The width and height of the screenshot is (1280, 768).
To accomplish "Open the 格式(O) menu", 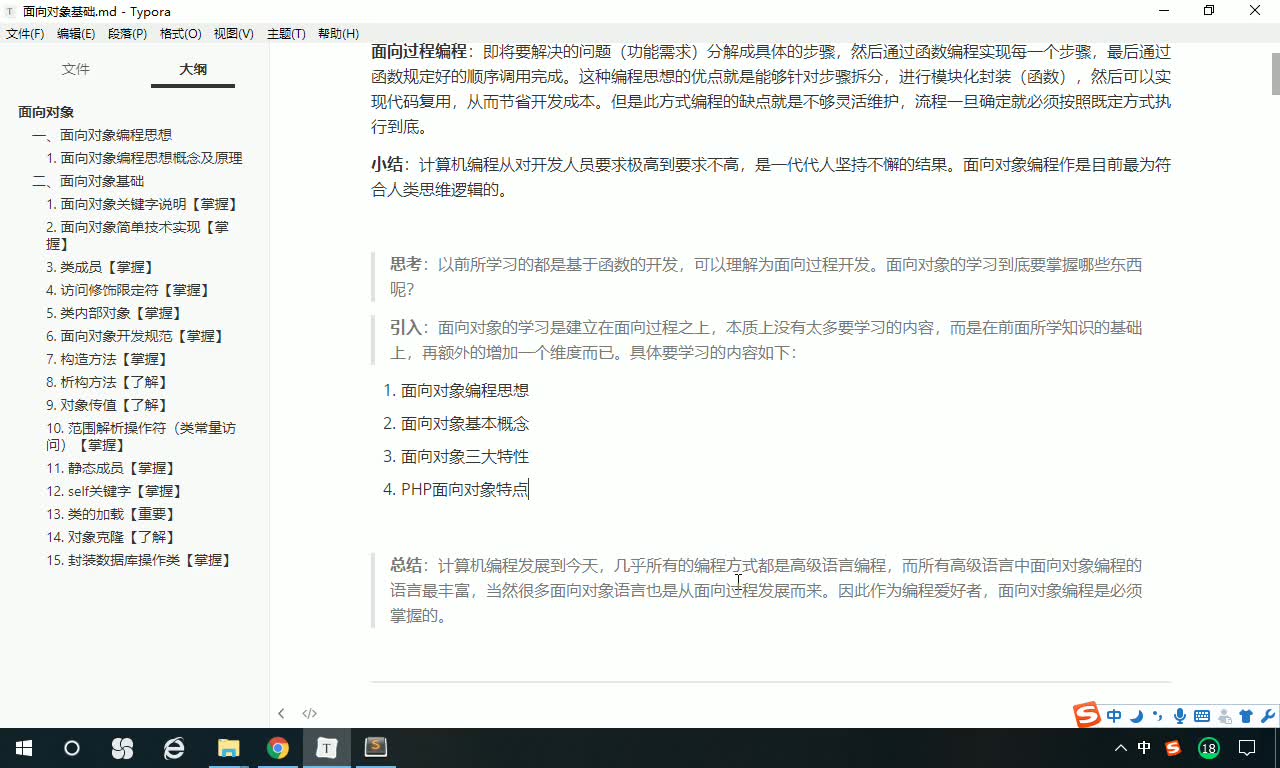I will click(180, 34).
